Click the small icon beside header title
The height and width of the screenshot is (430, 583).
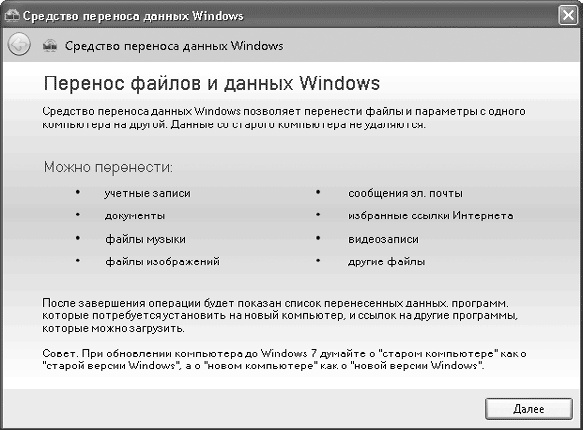tap(50, 46)
